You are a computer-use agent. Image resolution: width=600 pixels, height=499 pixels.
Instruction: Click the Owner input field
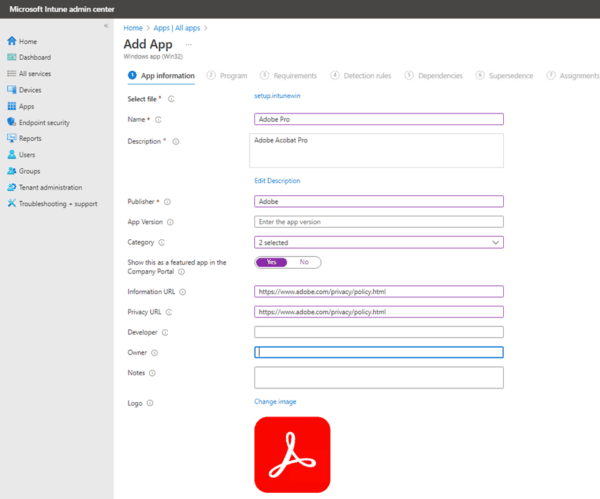coord(378,352)
